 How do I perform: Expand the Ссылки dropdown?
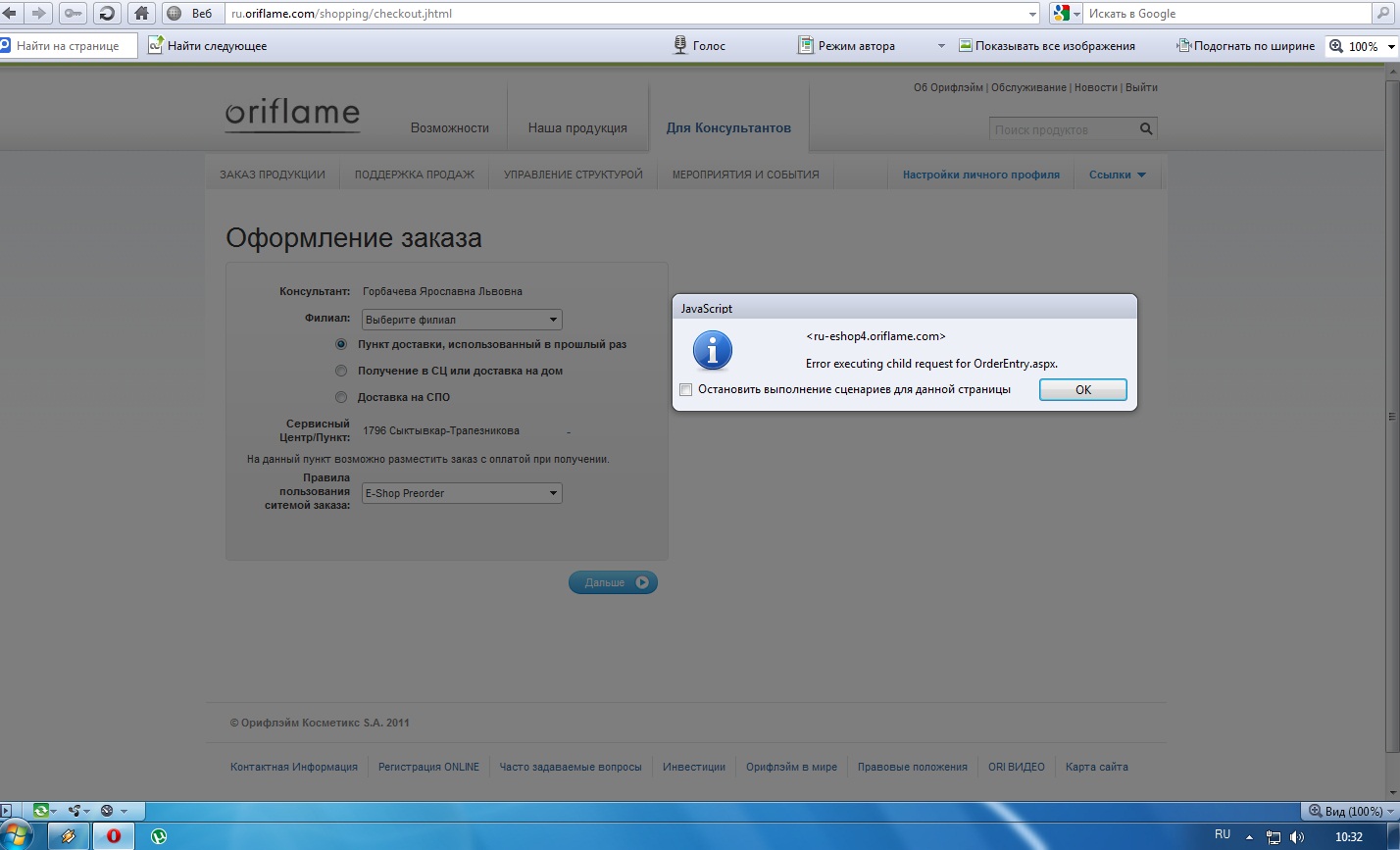tap(1117, 175)
